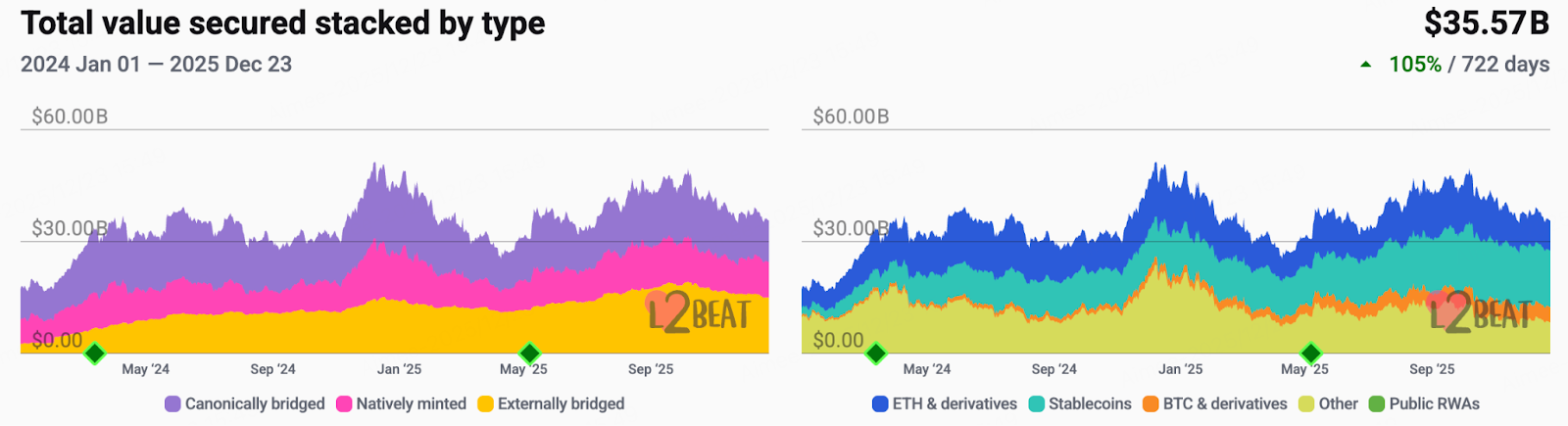Click the right chart's diamond milestone near May '25
This screenshot has height=426, width=1568.
coord(1311,353)
